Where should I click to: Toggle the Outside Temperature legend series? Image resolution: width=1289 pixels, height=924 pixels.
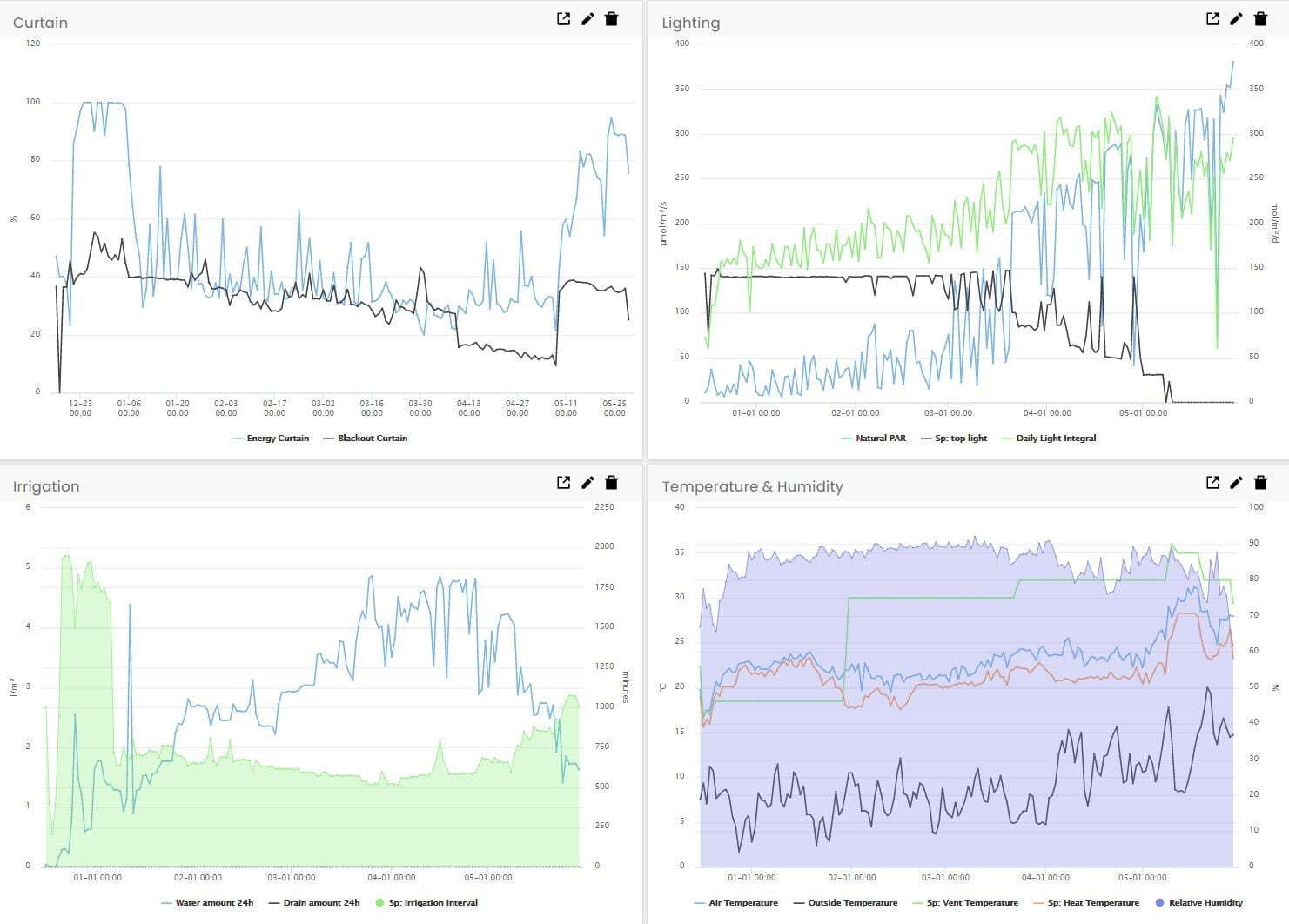(845, 903)
